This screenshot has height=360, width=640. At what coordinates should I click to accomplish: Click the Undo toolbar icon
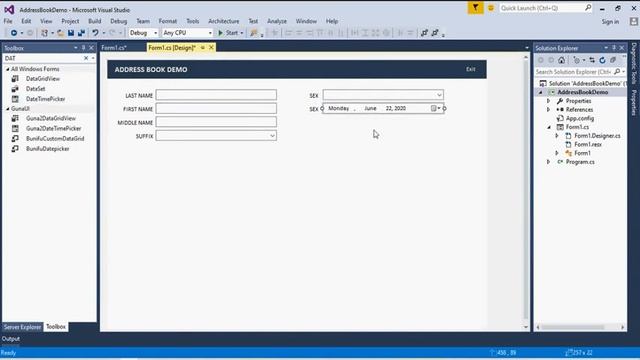click(95, 33)
